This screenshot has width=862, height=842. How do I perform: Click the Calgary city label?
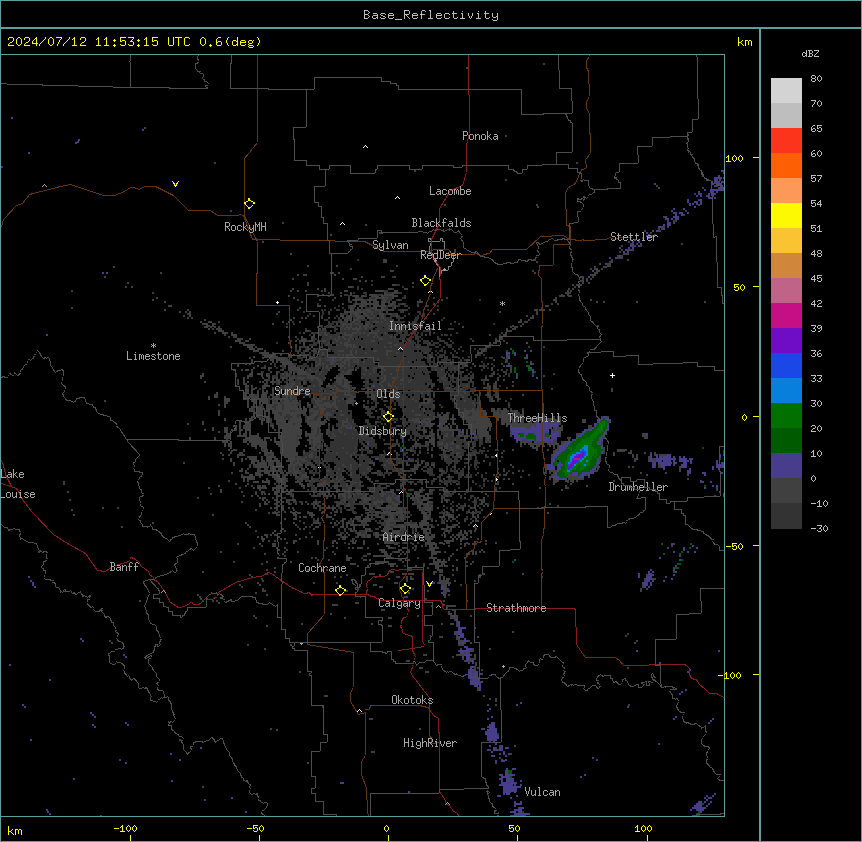point(399,603)
